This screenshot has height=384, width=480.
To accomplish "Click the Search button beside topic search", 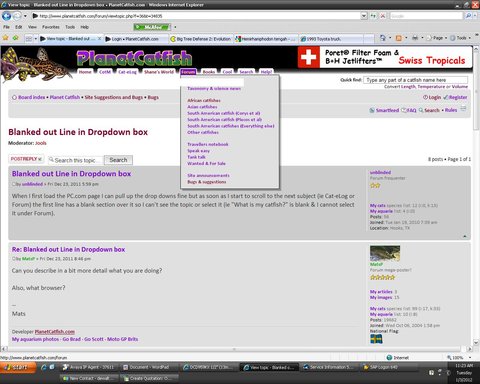I will point(118,160).
